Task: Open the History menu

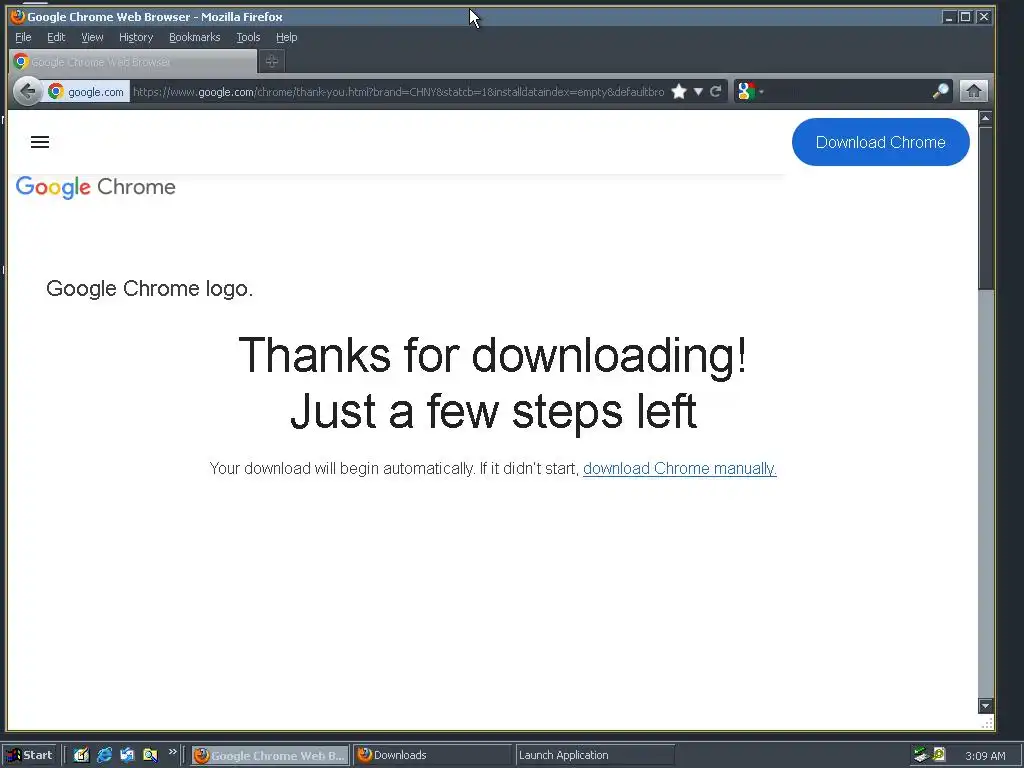Action: 136,37
